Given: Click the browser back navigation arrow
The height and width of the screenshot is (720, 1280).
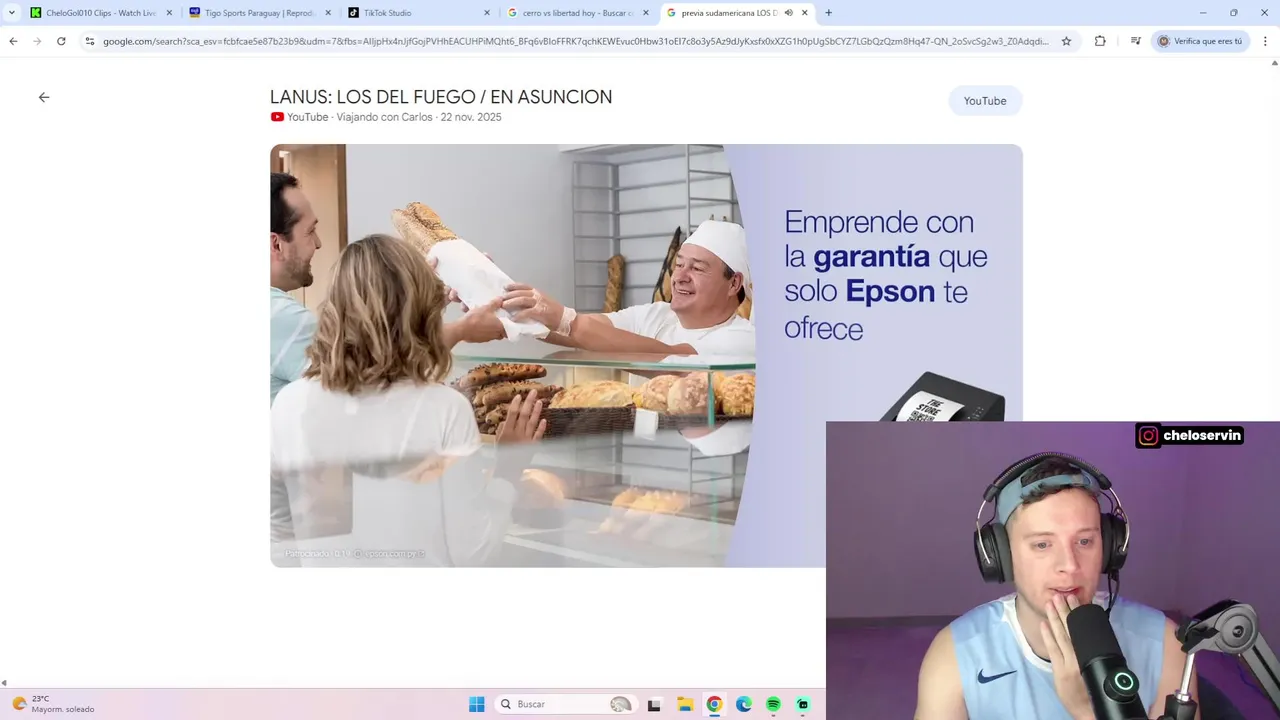Looking at the screenshot, I should coord(13,41).
